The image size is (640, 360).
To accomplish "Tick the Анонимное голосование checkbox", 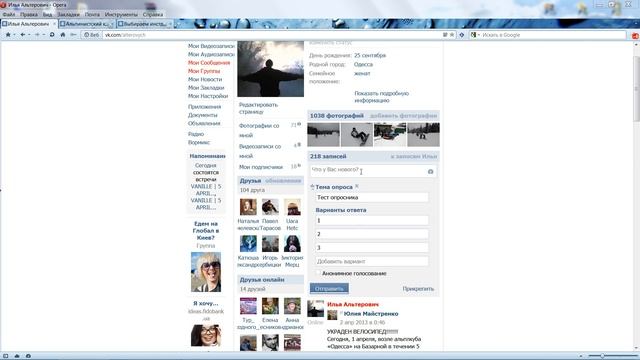I will (318, 273).
